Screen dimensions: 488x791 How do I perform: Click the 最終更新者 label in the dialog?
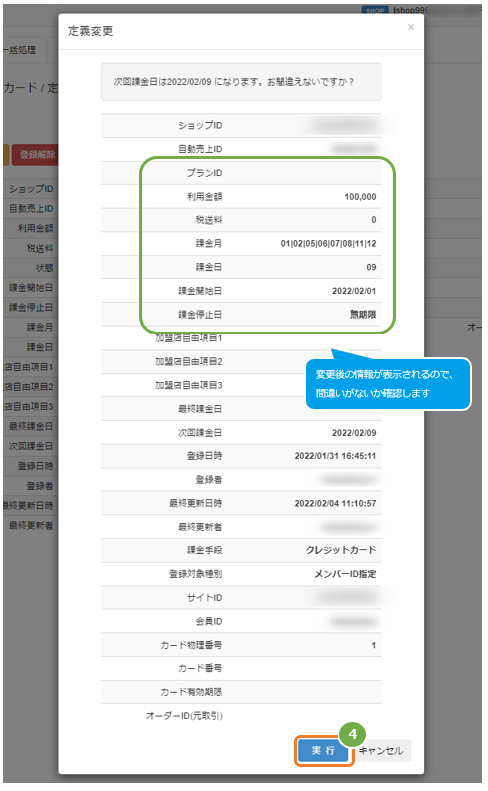point(200,527)
